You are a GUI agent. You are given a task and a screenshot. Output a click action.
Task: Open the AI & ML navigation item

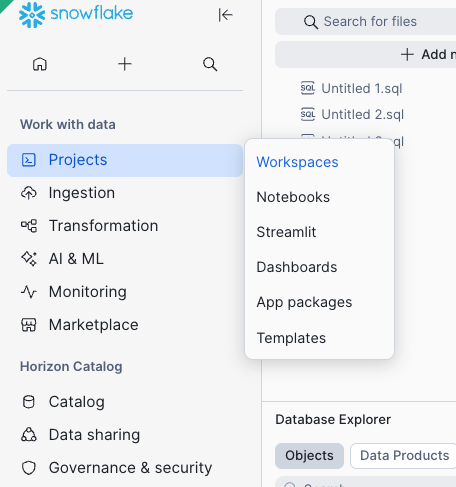click(125, 259)
